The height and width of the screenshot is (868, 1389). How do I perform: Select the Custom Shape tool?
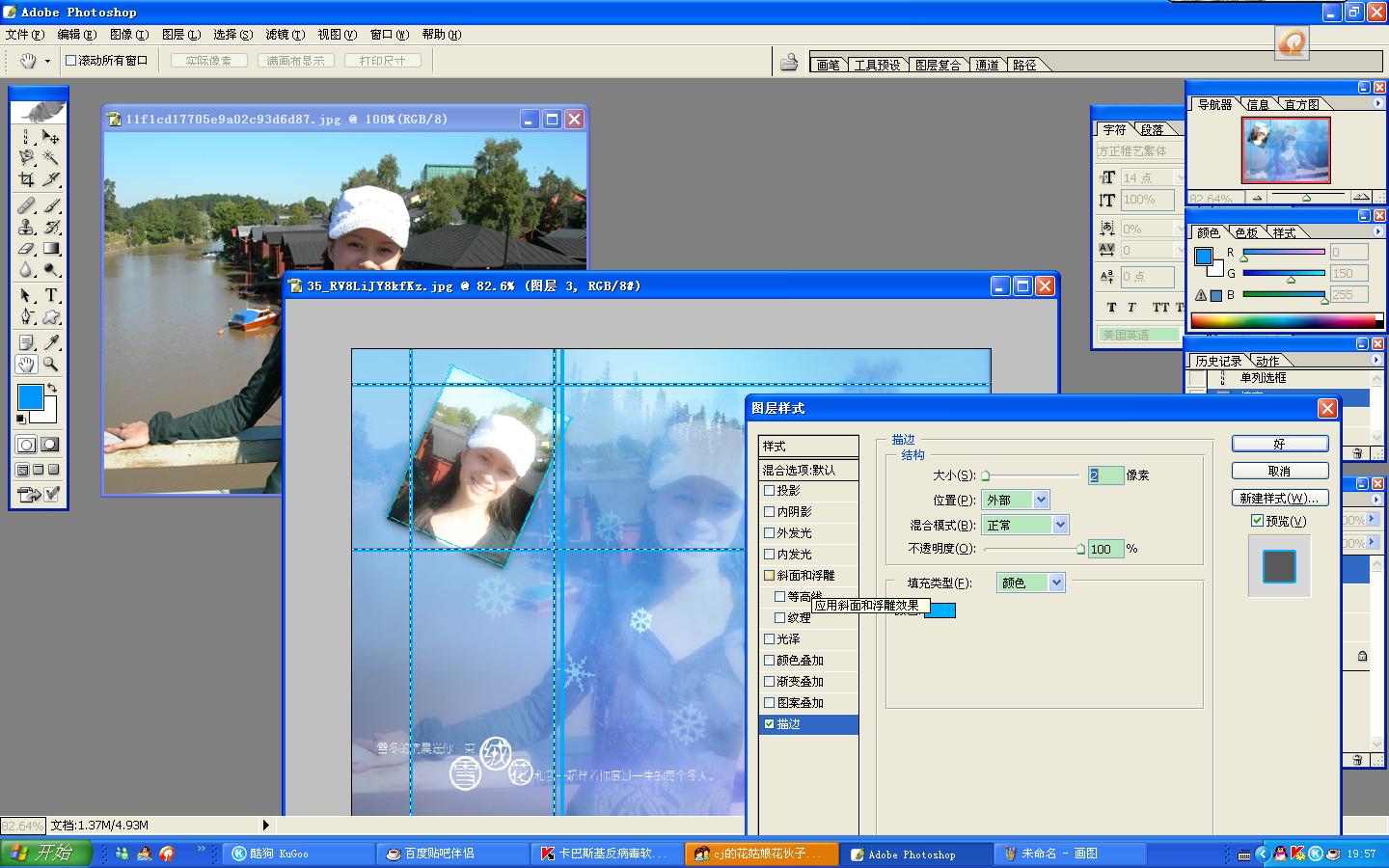[x=51, y=316]
